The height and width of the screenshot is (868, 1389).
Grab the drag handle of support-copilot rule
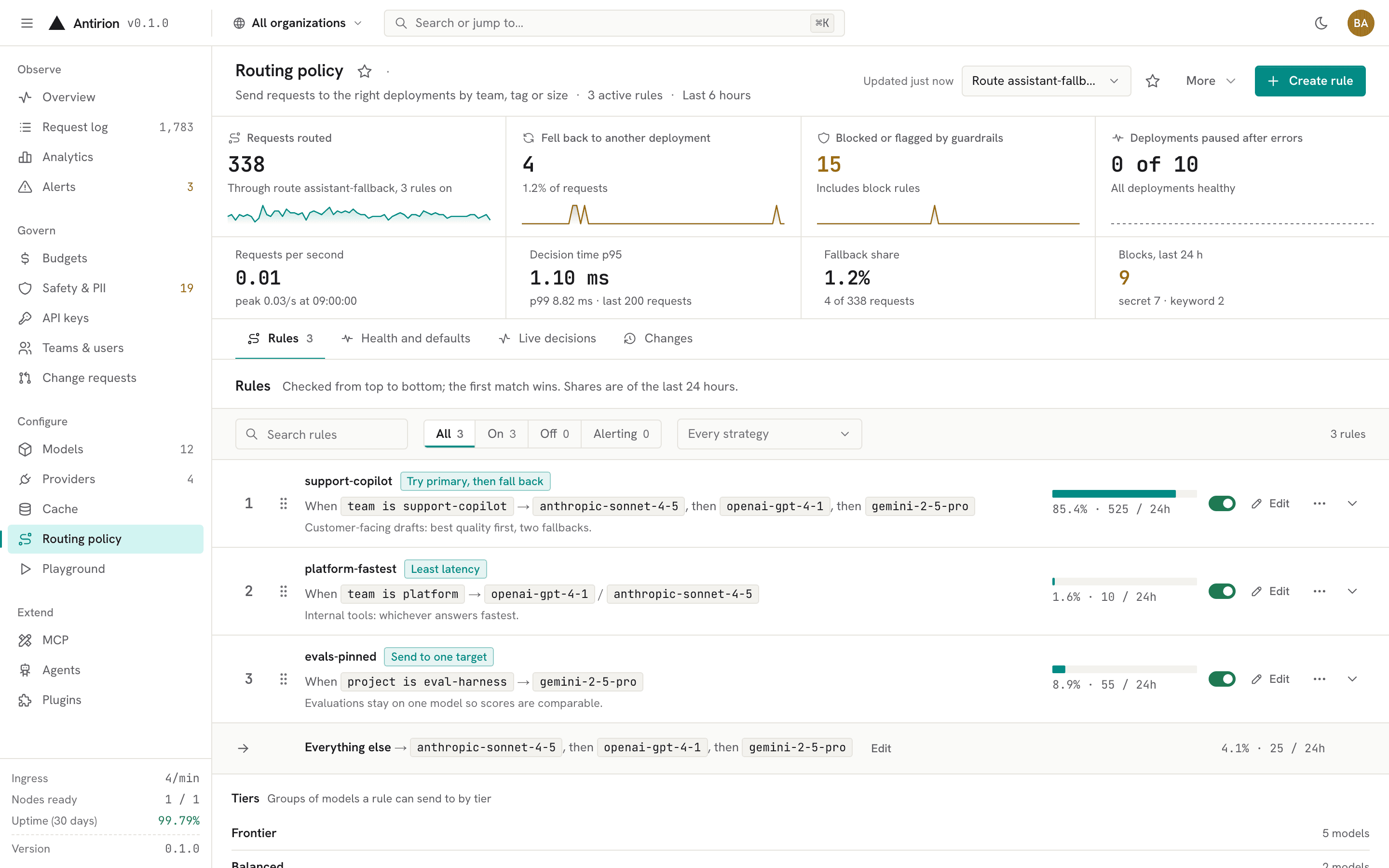[283, 503]
